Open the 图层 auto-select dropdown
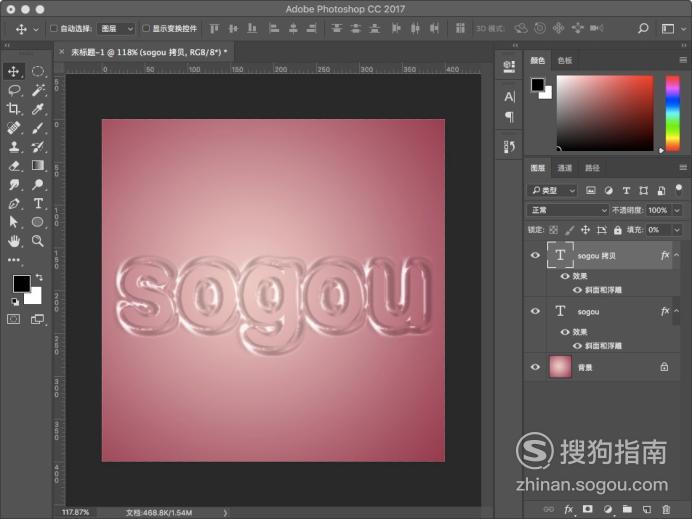The width and height of the screenshot is (692, 519). [116, 29]
